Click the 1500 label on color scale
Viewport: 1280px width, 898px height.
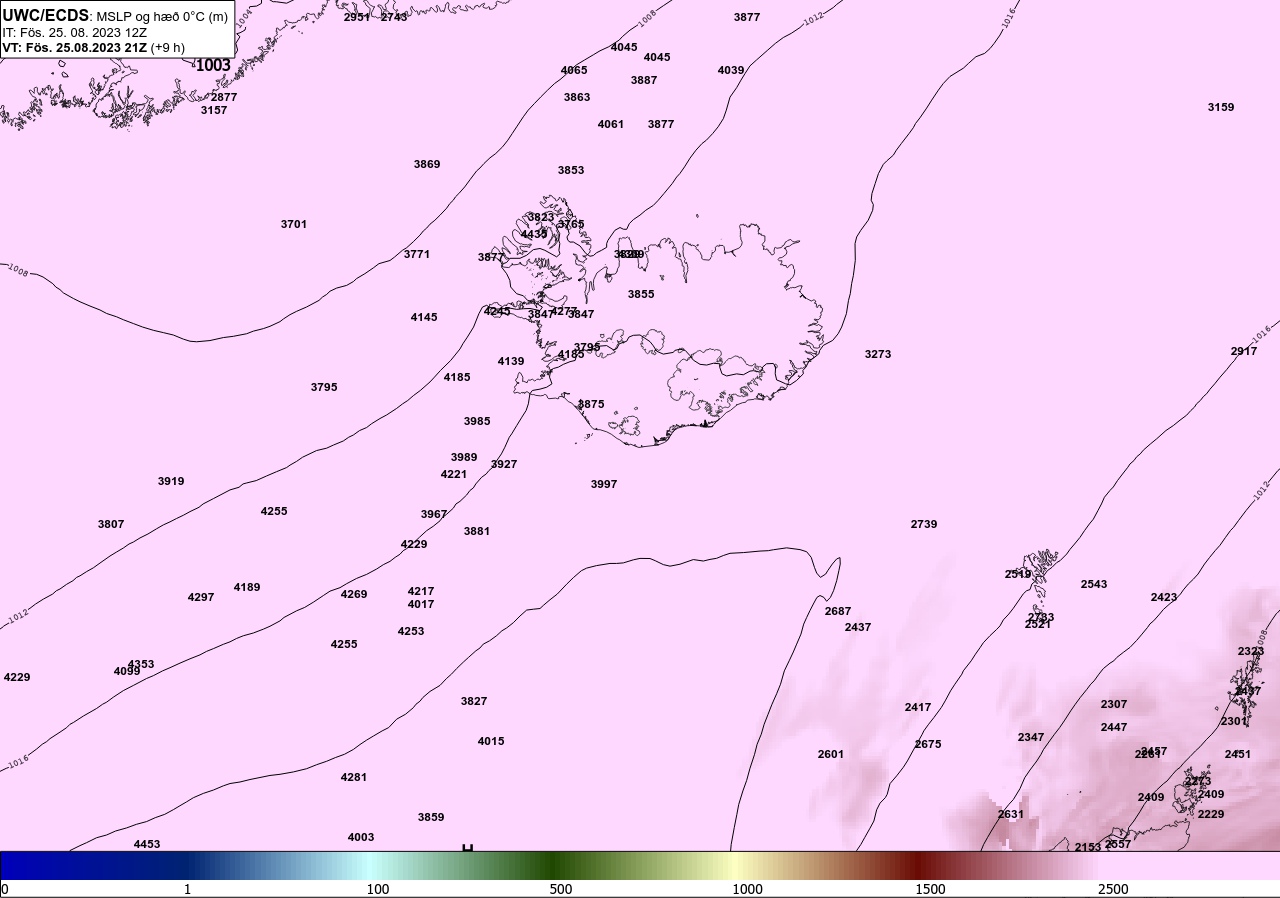click(x=930, y=889)
